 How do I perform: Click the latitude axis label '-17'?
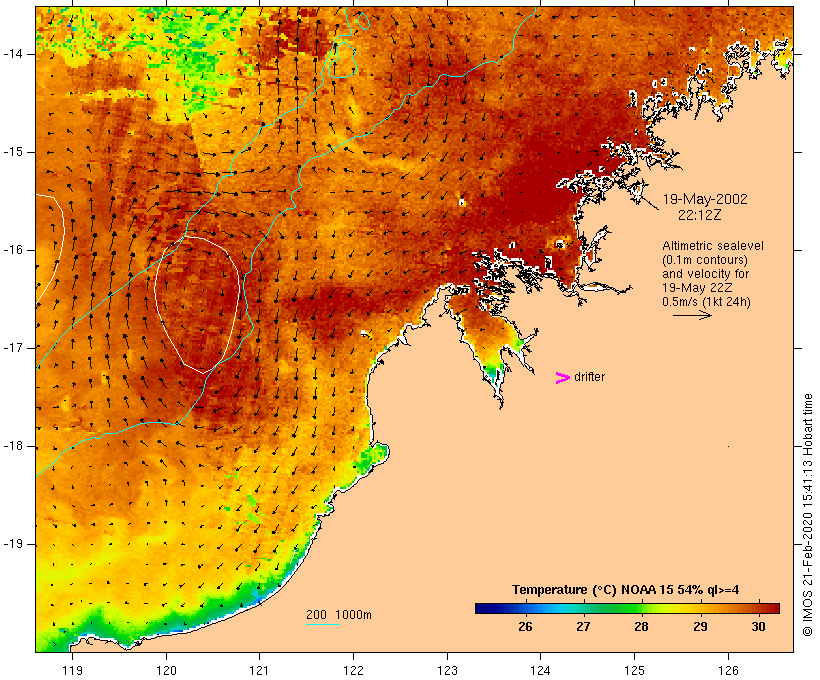click(x=13, y=348)
